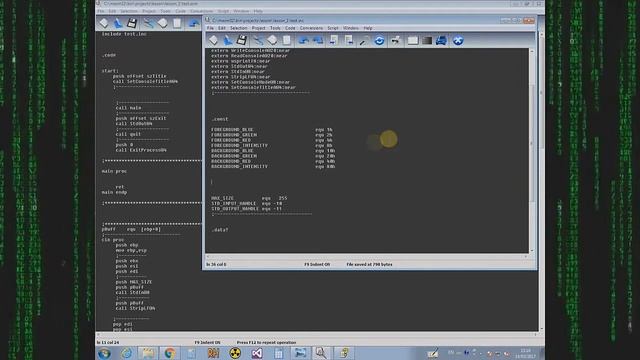Click the white window icon in front toolbar

[x=413, y=40]
